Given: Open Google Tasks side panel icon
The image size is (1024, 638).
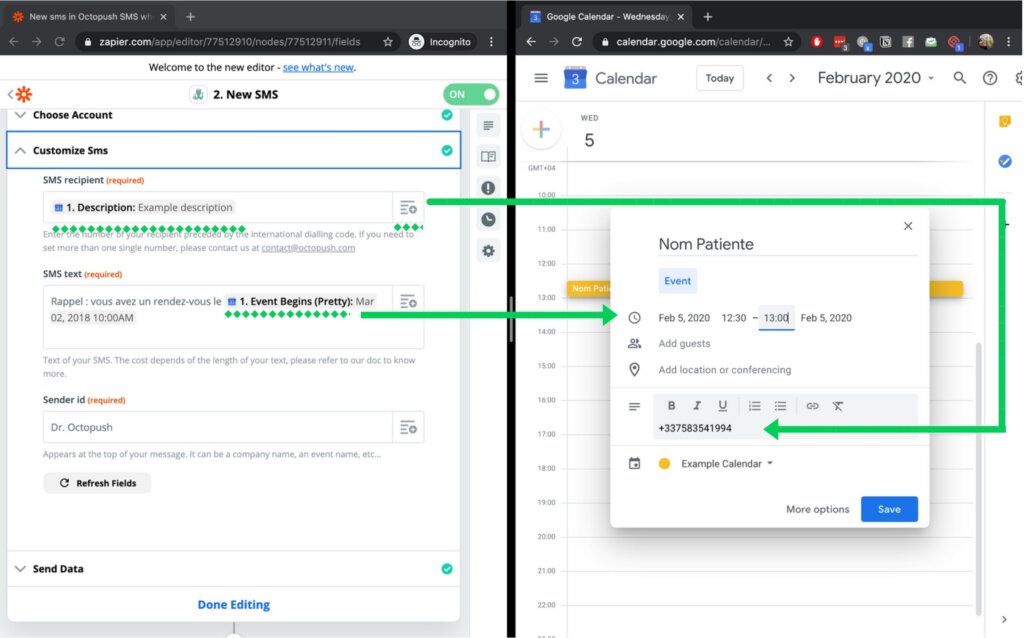Looking at the screenshot, I should pos(1005,161).
